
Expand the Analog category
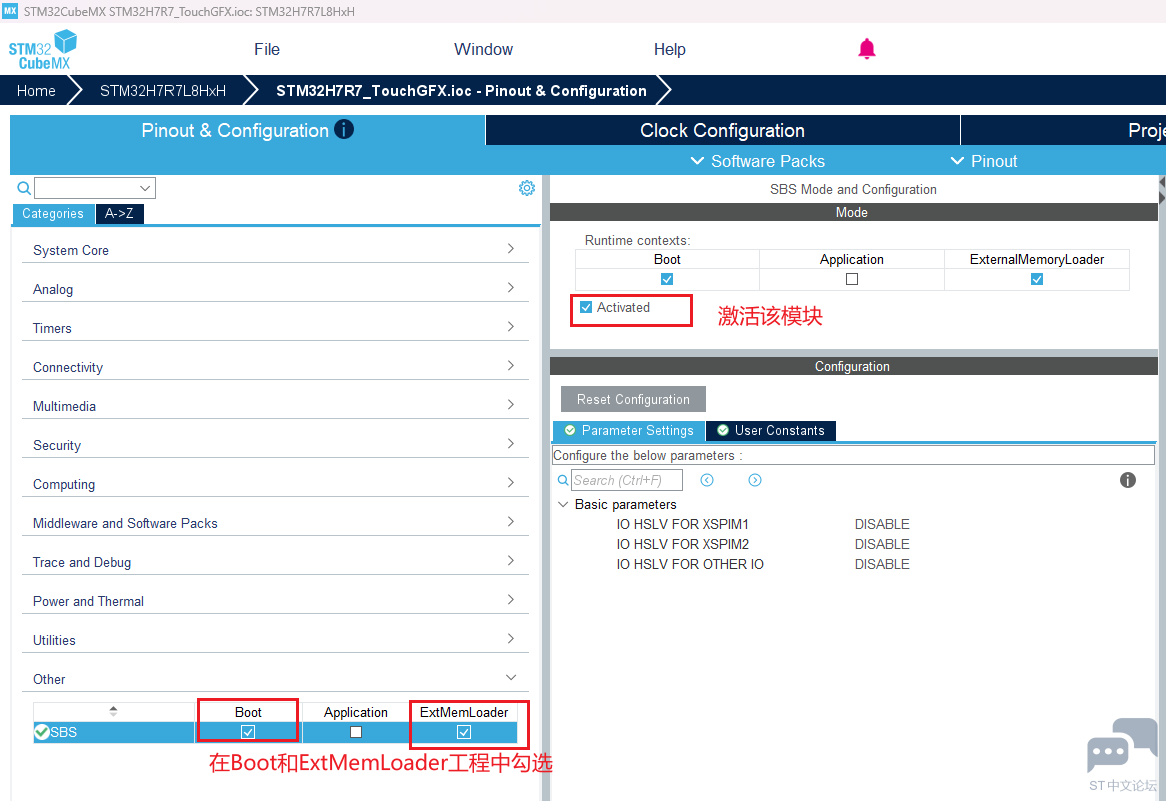pos(275,289)
